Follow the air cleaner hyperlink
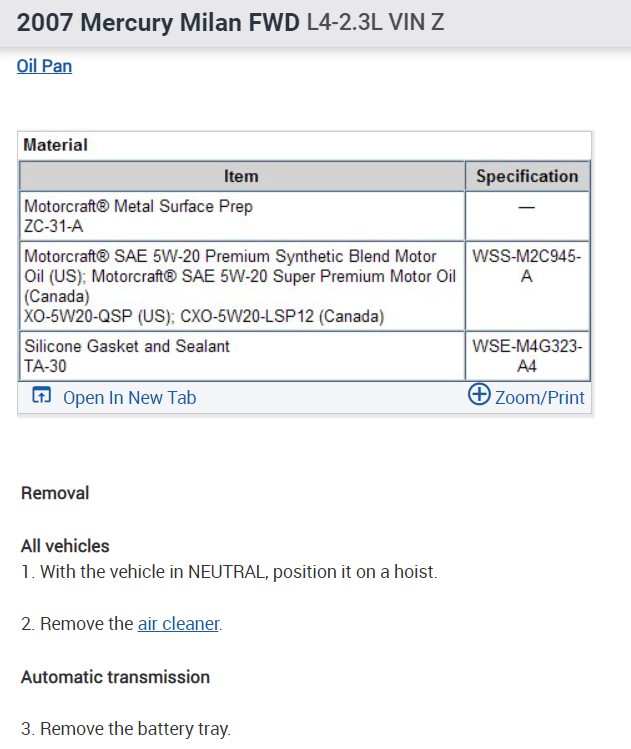The width and height of the screenshot is (631, 749). 178,624
